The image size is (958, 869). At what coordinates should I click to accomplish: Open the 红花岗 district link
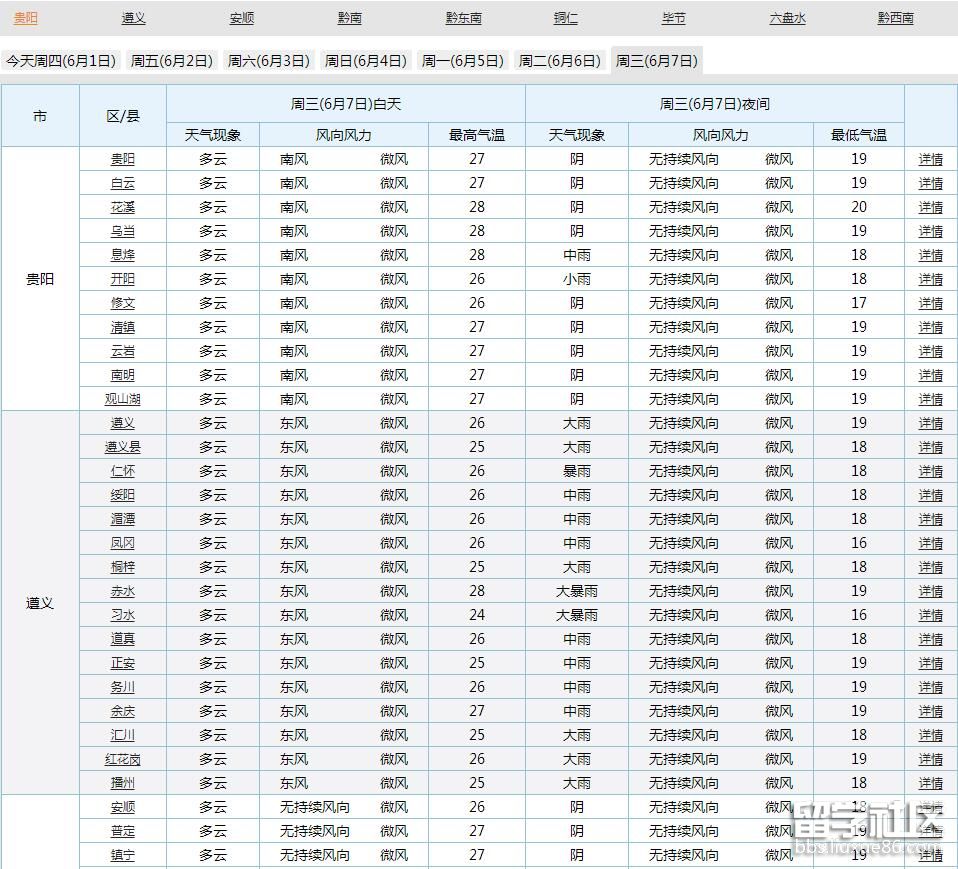coord(122,759)
